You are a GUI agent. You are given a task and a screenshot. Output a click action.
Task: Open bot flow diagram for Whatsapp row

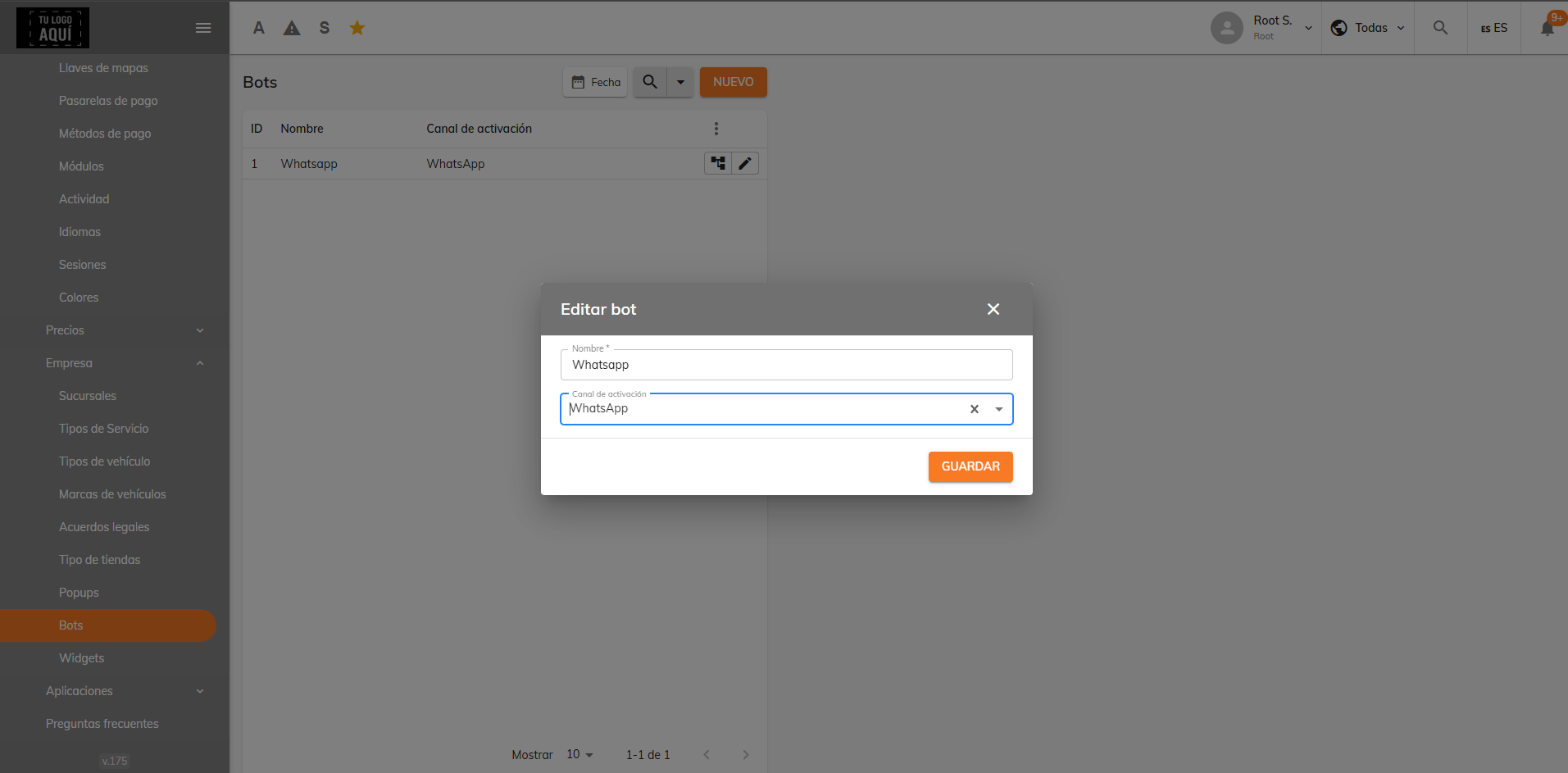[x=718, y=163]
